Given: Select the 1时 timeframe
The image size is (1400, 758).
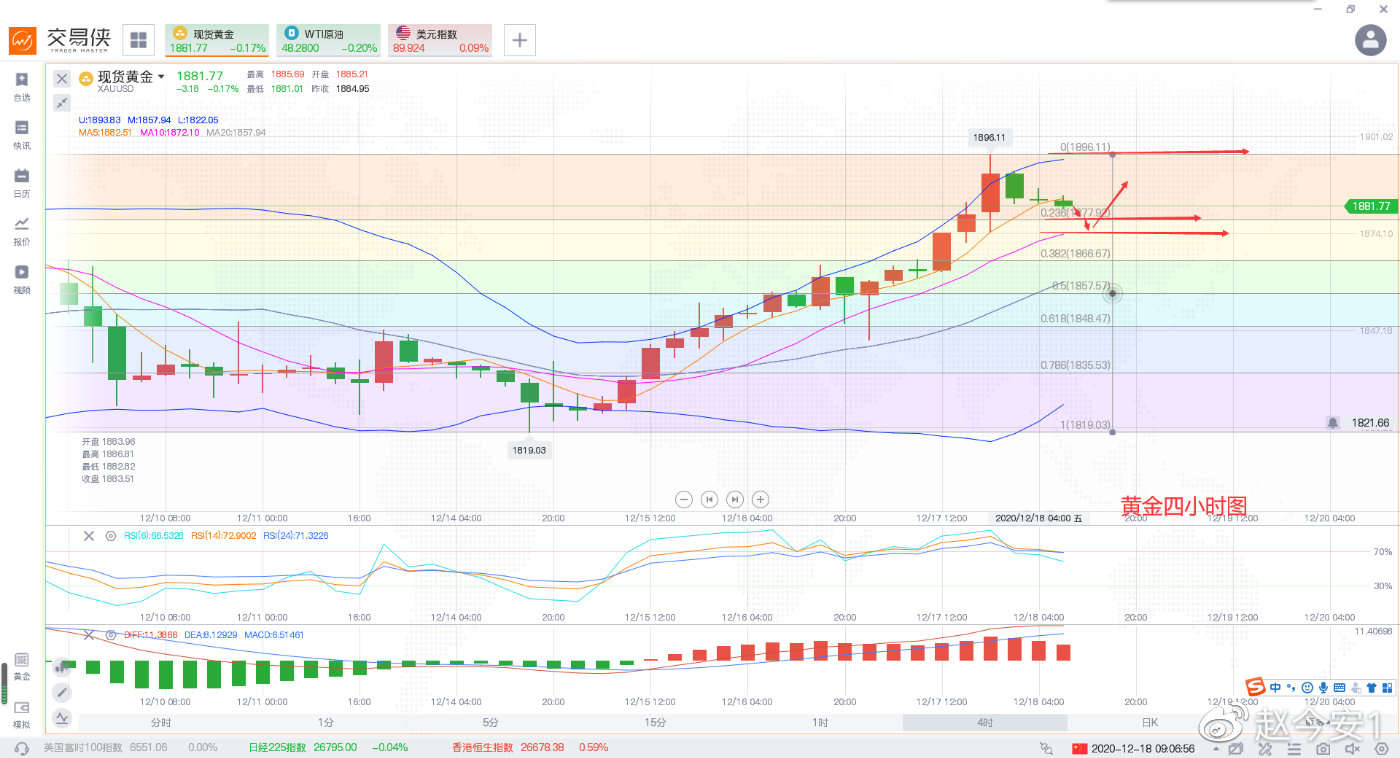Looking at the screenshot, I should (820, 722).
